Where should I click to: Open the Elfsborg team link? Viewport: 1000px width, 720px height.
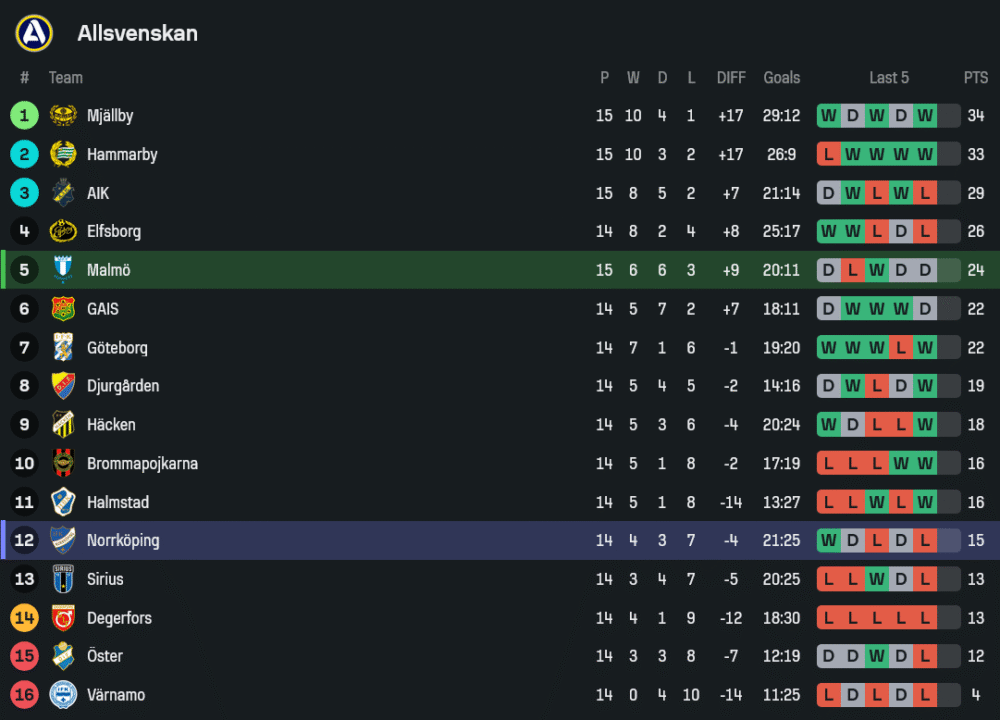pos(113,232)
